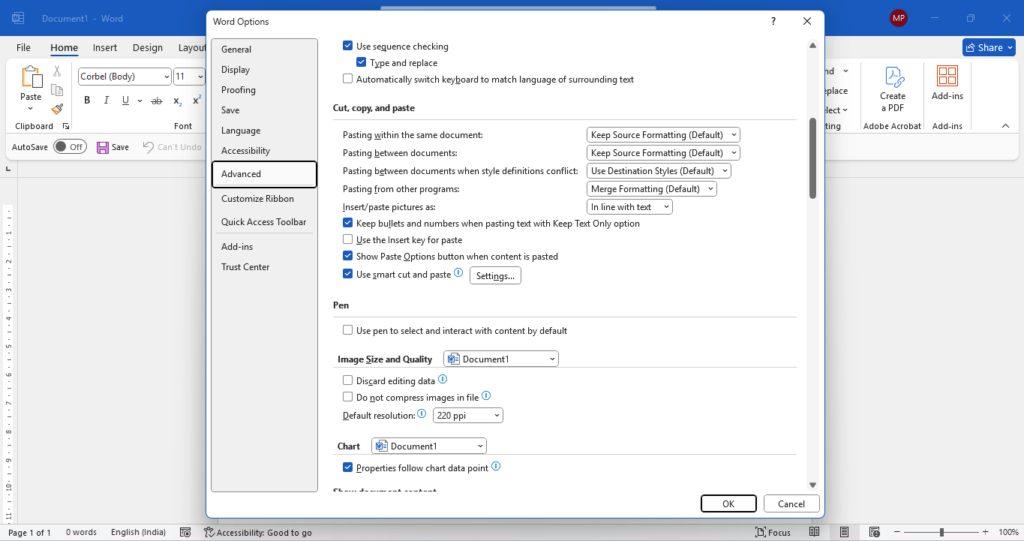Enable Use the Insert key for paste
This screenshot has height=541, width=1024.
coord(347,240)
